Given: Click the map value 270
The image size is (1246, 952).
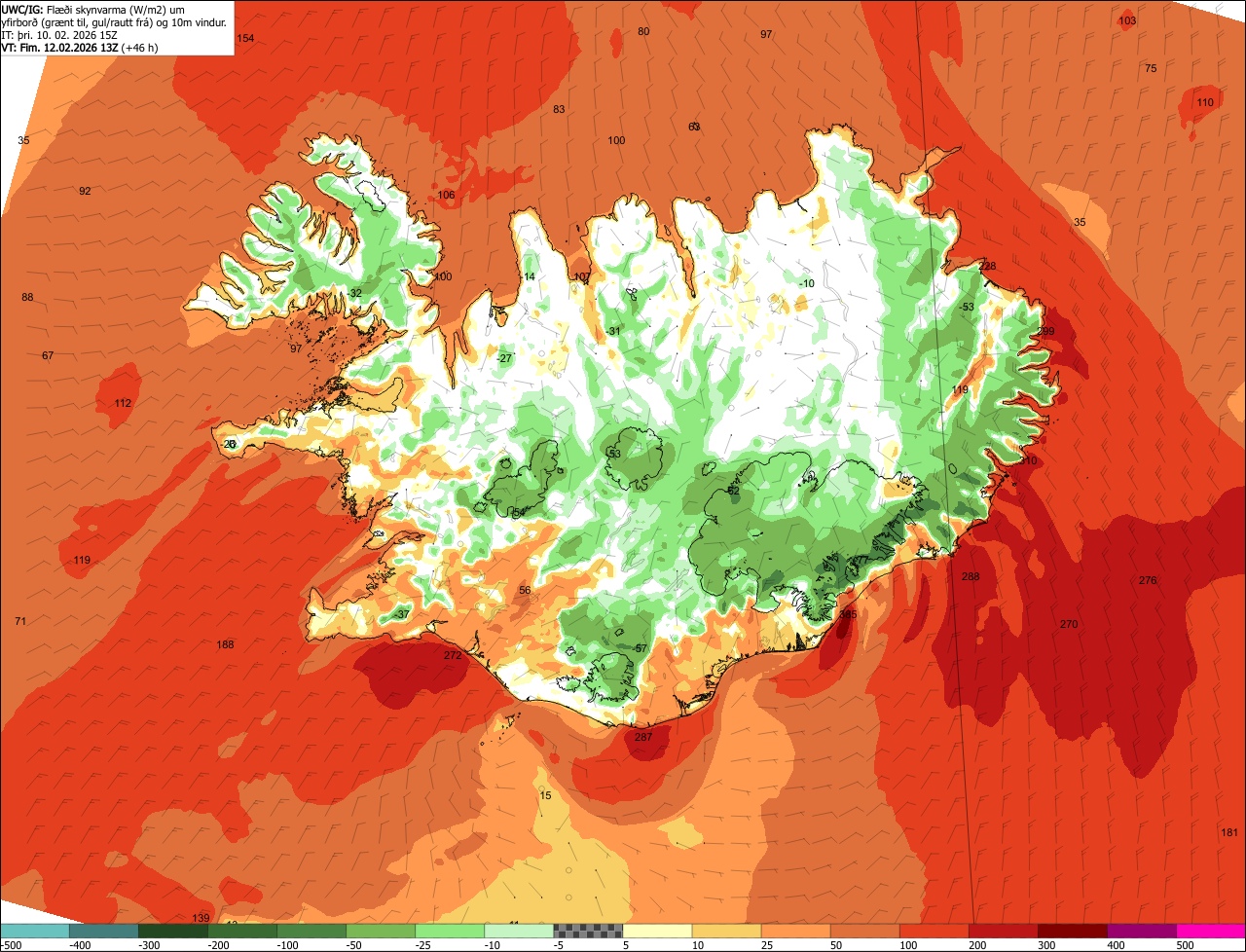Looking at the screenshot, I should coord(1069,624).
